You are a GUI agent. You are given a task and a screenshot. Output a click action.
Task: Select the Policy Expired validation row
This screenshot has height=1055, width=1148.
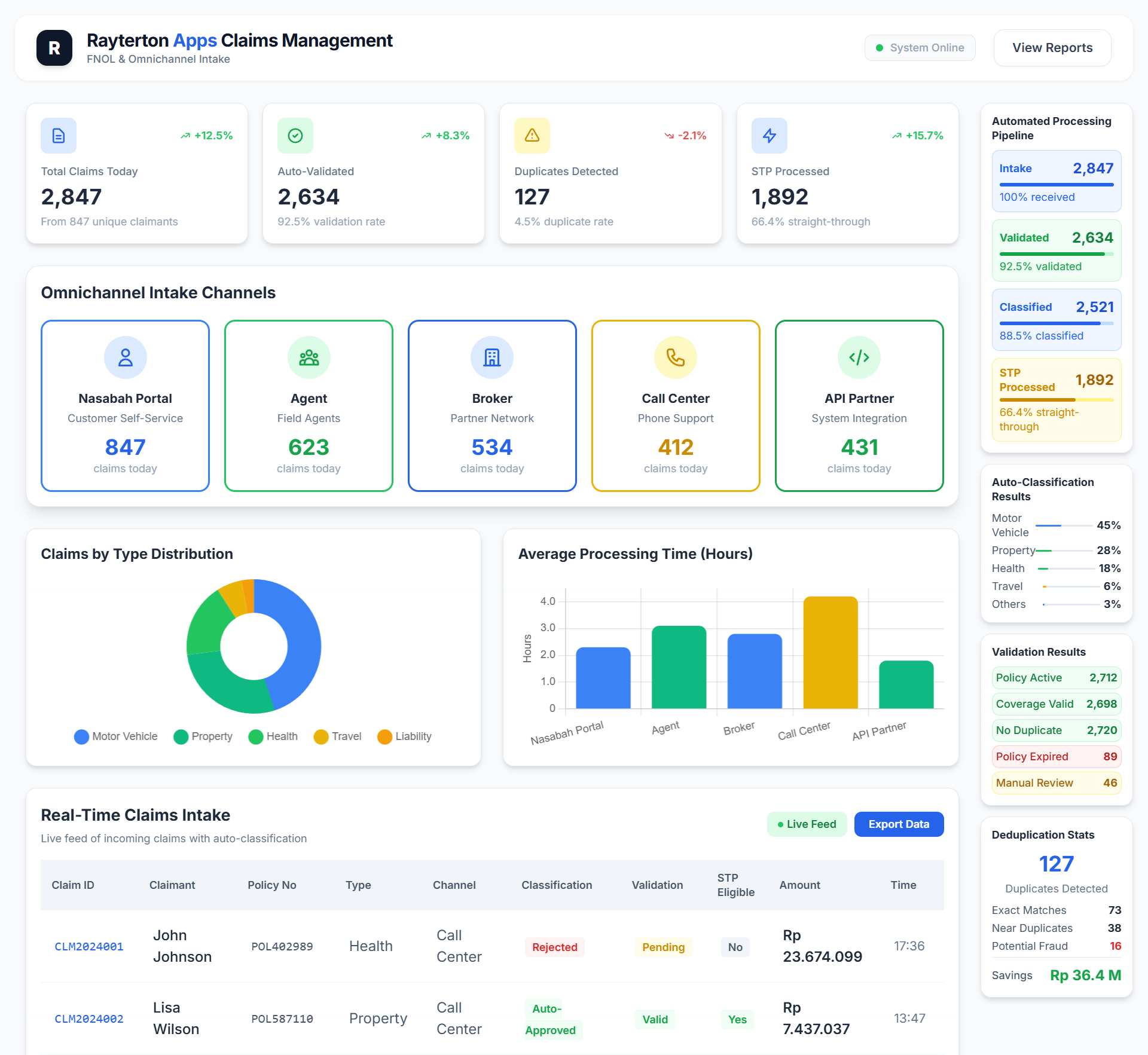[1057, 757]
